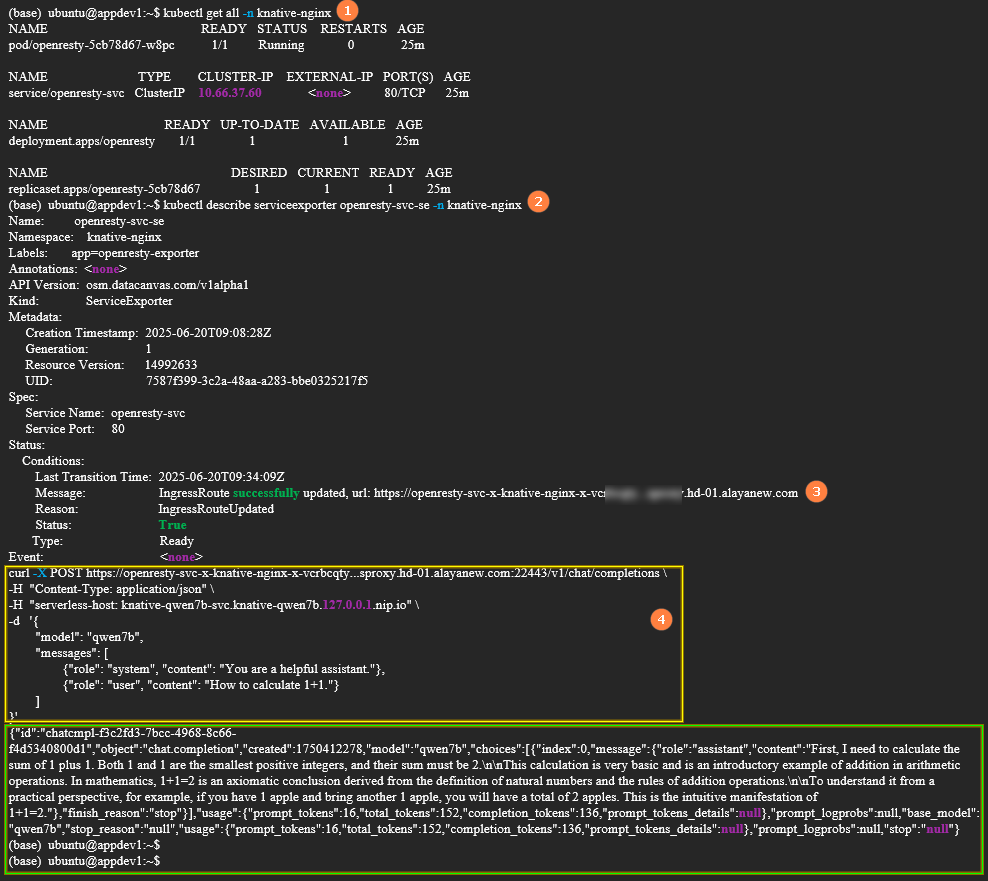Click the replicaset.apps/openresty-5cb78d67 entry

point(104,189)
